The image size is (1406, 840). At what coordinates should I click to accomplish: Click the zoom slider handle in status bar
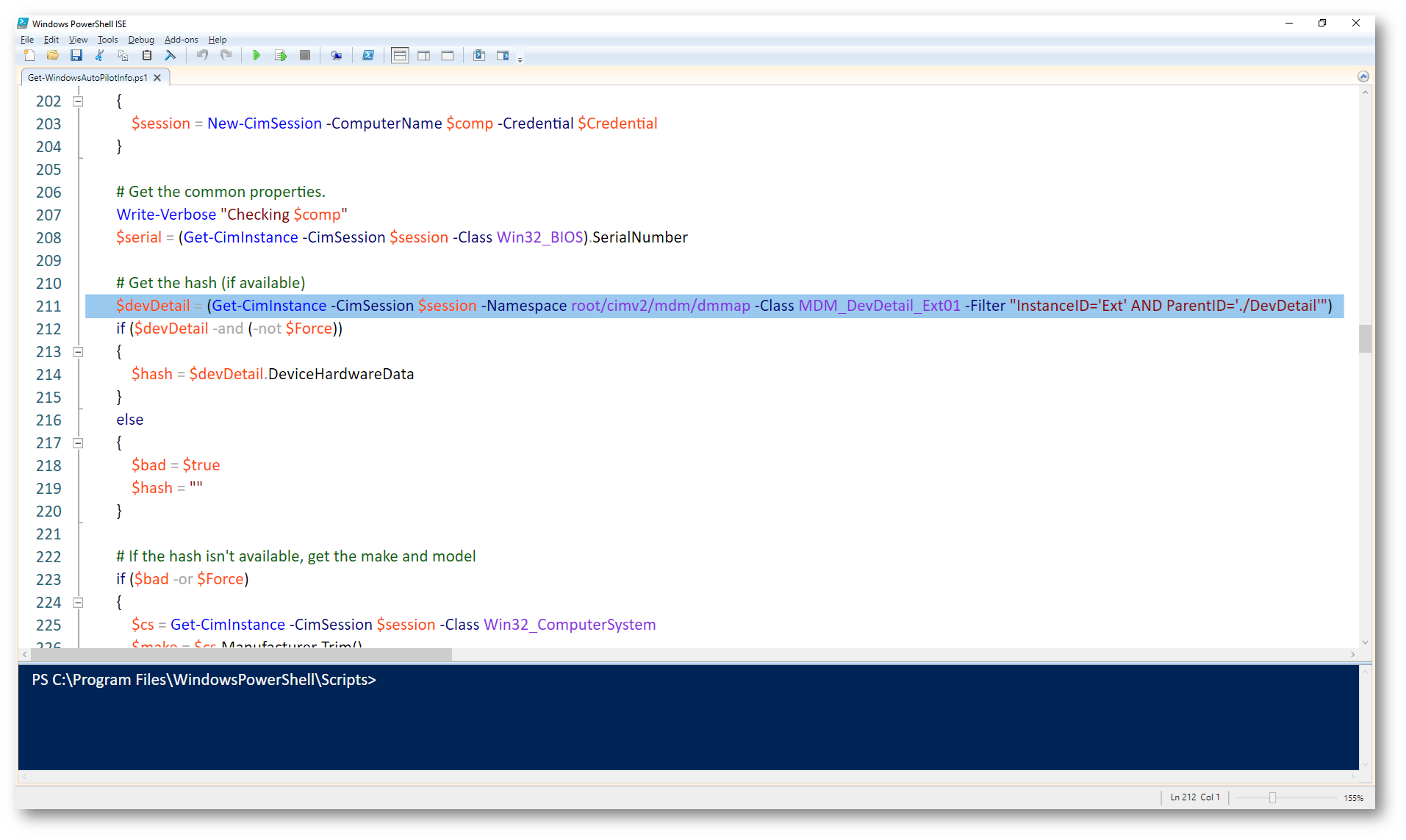click(1272, 798)
